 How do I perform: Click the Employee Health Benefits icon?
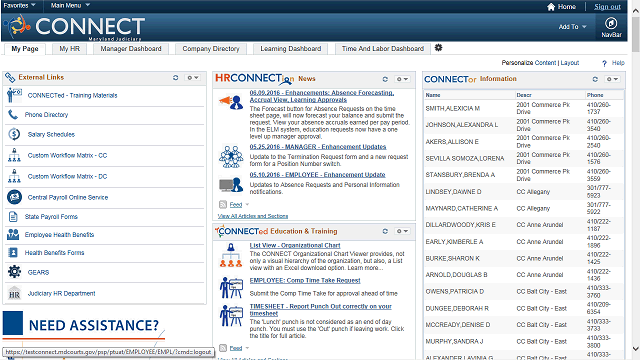click(13, 235)
